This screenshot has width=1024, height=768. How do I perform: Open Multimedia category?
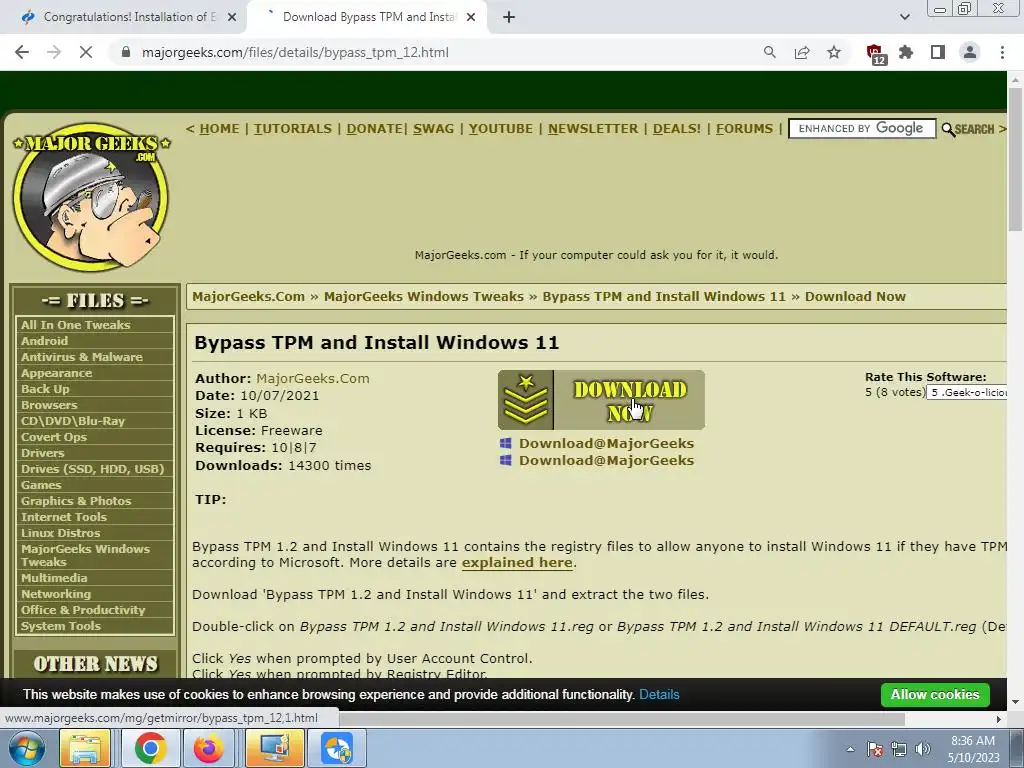(54, 578)
